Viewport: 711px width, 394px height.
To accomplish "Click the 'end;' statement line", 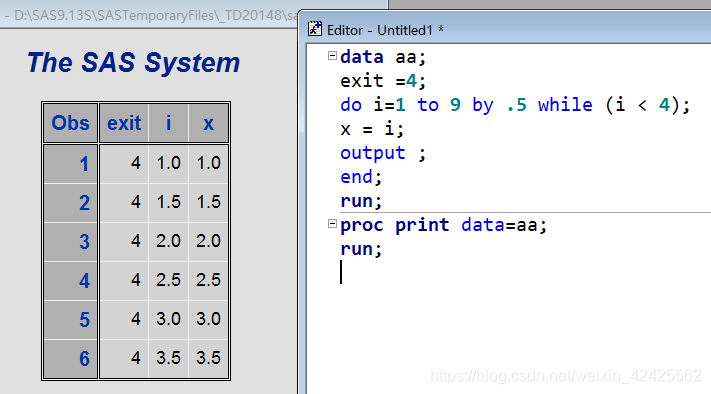I will point(361,177).
